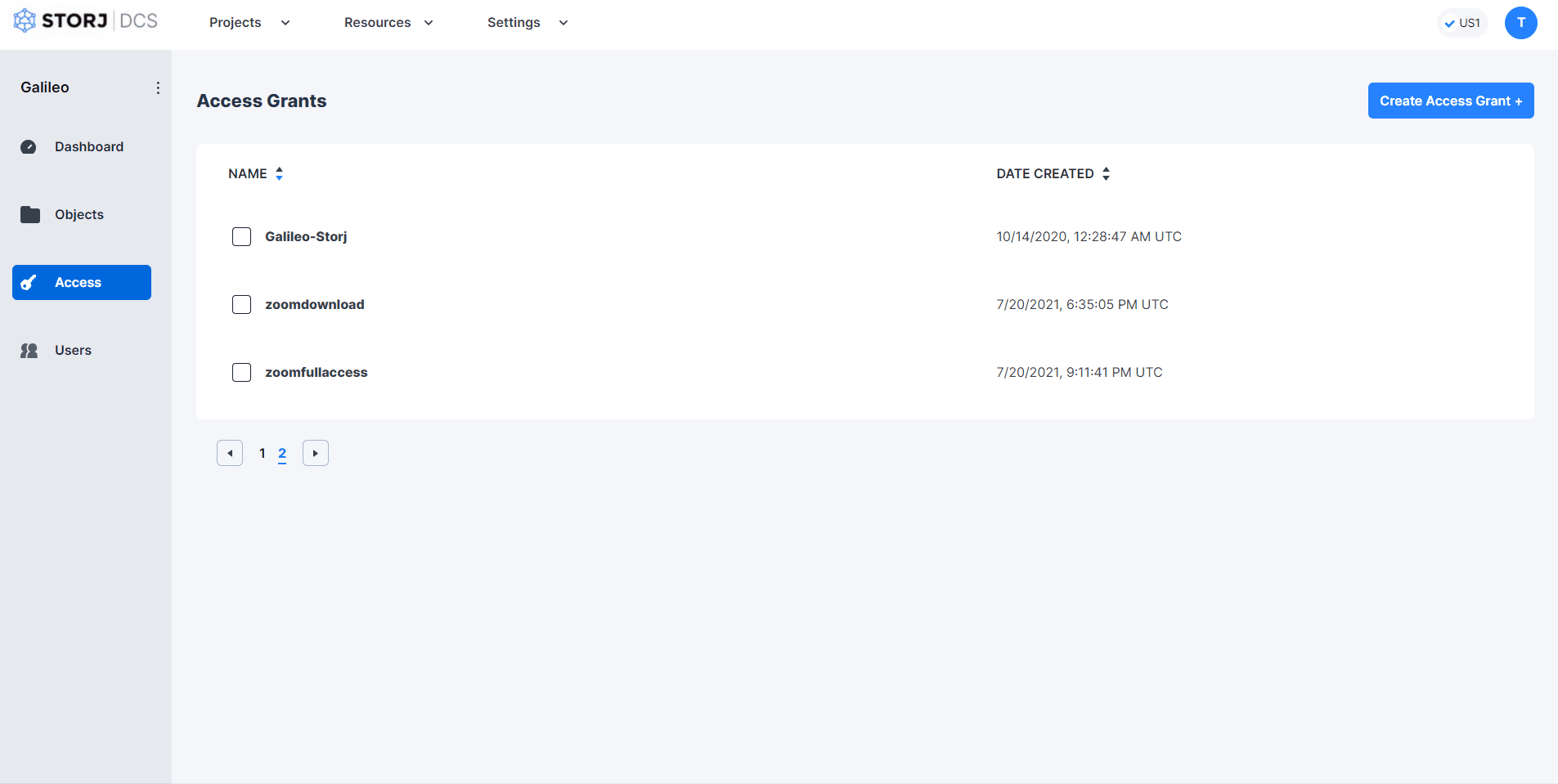Expand the Projects dropdown chevron
Screen dimensions: 1558x784
click(285, 23)
